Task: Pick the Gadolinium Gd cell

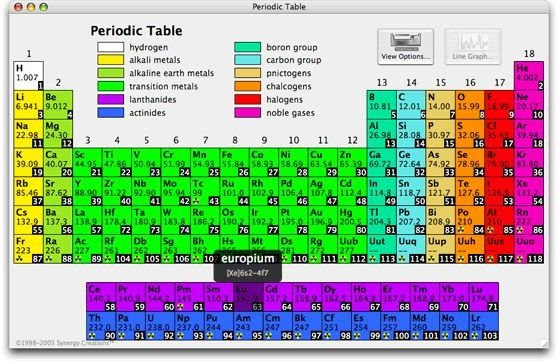Action: (x=278, y=297)
